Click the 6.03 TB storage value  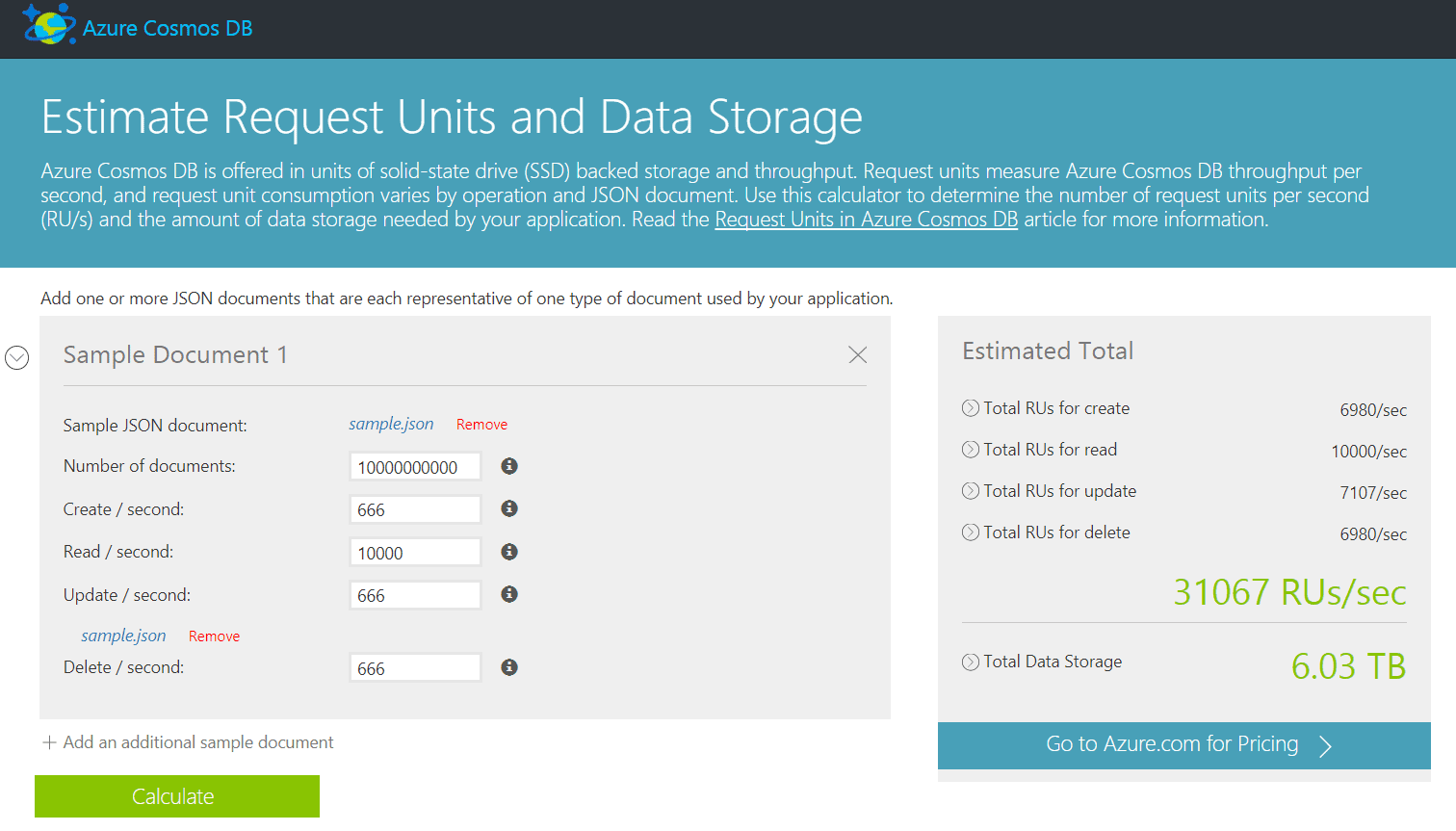1348,666
